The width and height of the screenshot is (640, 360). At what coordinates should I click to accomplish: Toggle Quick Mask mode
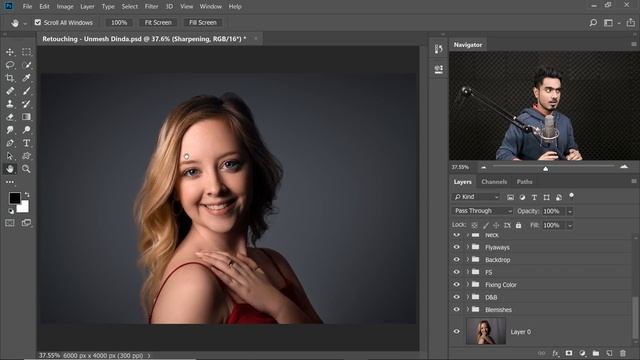pyautogui.click(x=10, y=223)
